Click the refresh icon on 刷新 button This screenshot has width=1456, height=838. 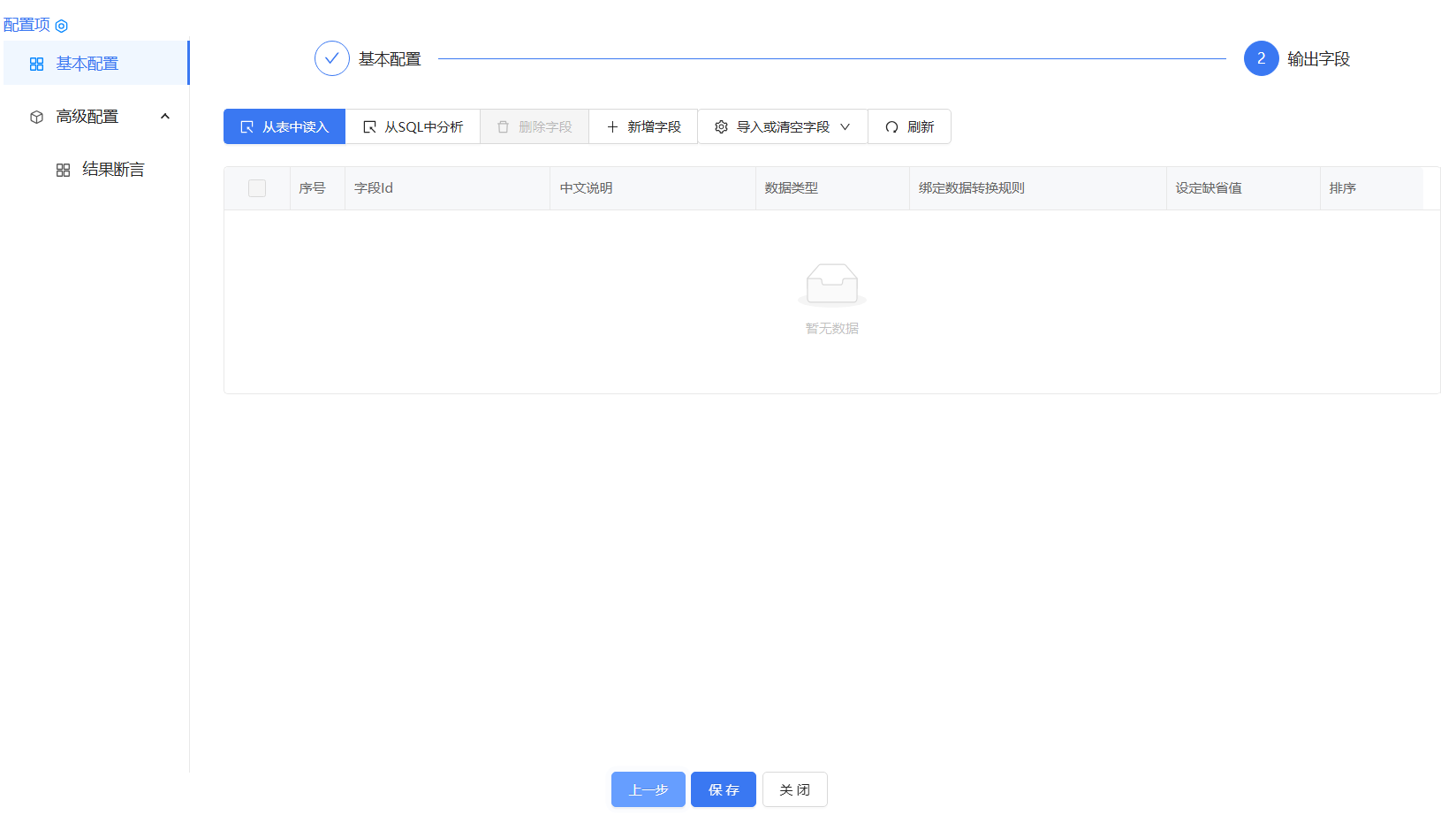[892, 126]
